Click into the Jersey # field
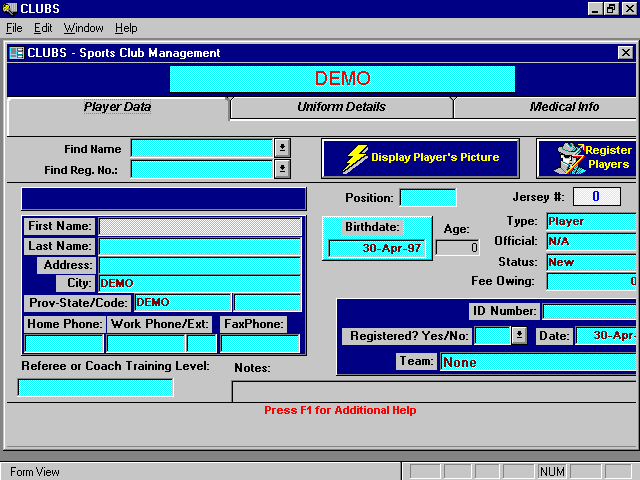640x480 pixels. click(x=595, y=197)
